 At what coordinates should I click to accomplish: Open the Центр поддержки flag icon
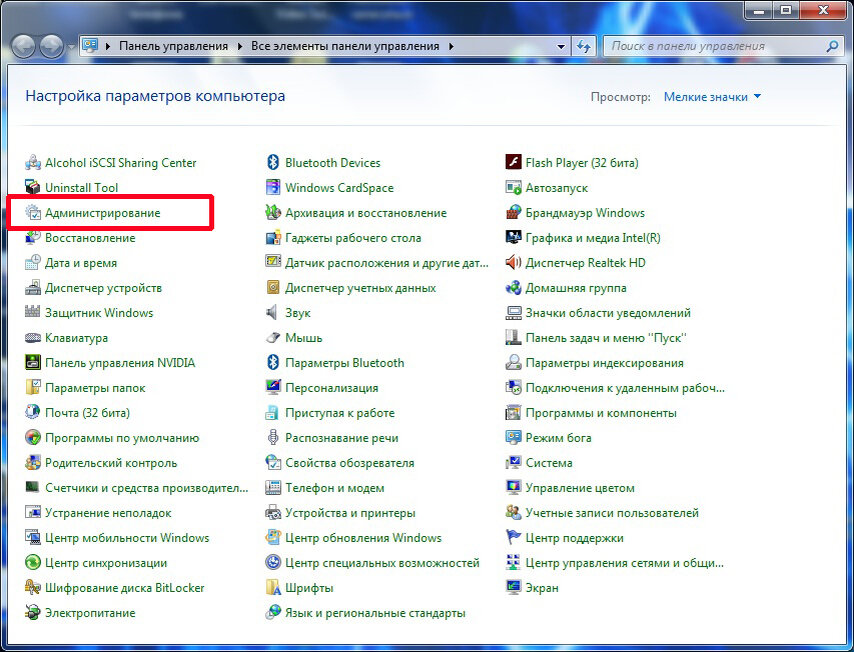point(513,538)
